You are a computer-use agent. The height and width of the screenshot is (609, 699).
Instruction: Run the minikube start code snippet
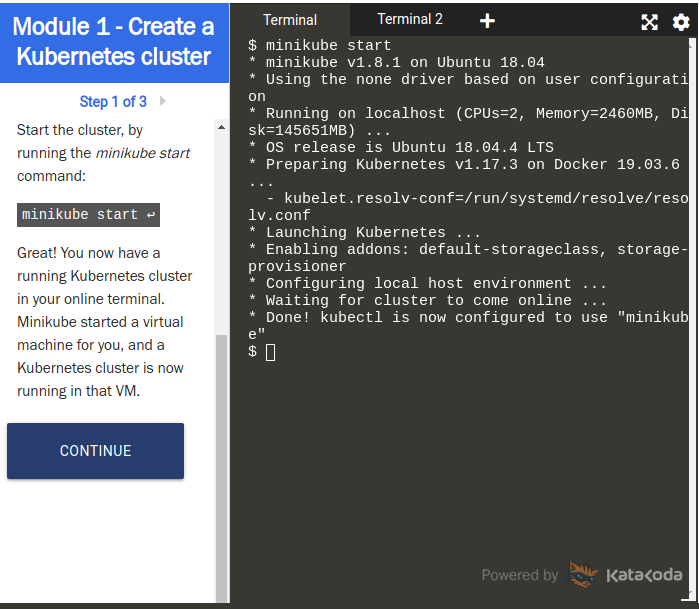pos(88,215)
